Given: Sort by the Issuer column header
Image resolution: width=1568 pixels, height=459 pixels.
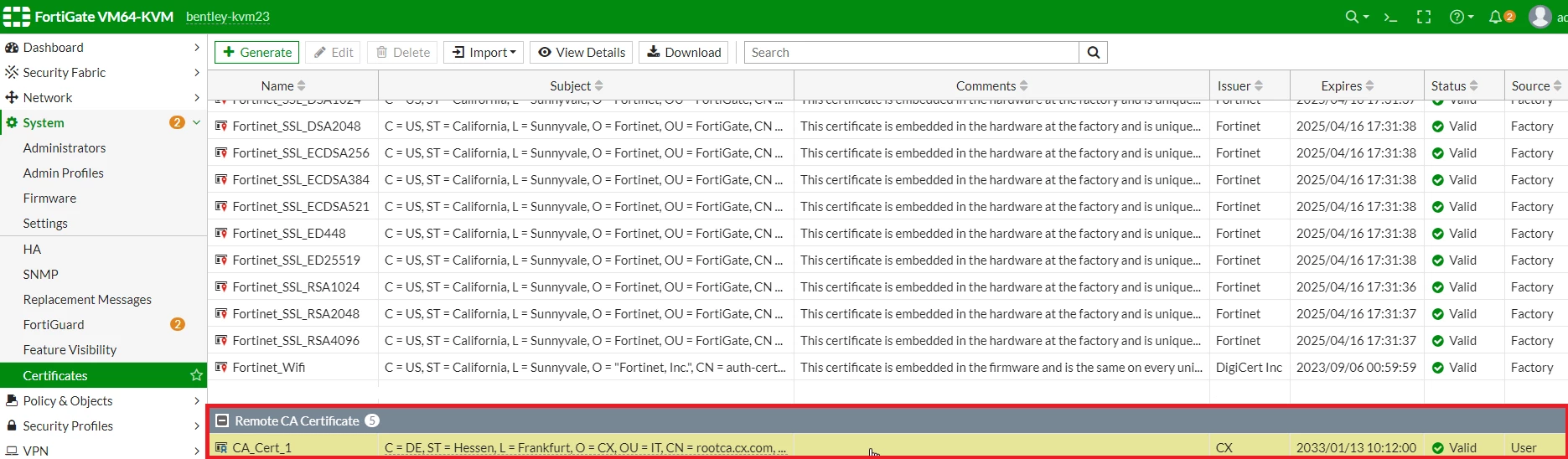Looking at the screenshot, I should (x=1240, y=85).
